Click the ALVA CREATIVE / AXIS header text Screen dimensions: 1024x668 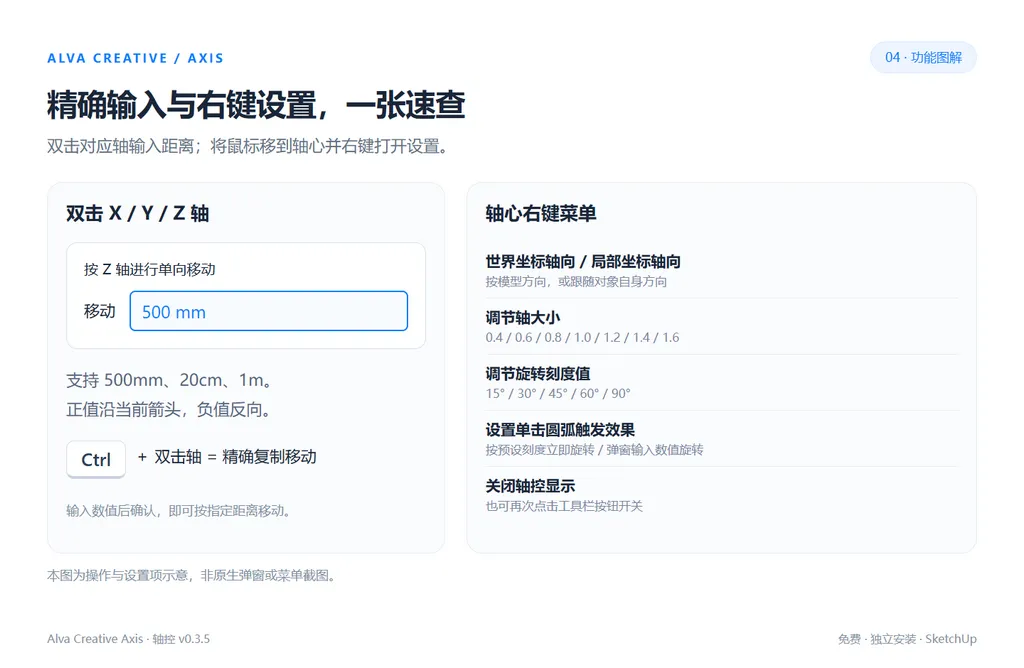[x=135, y=58]
